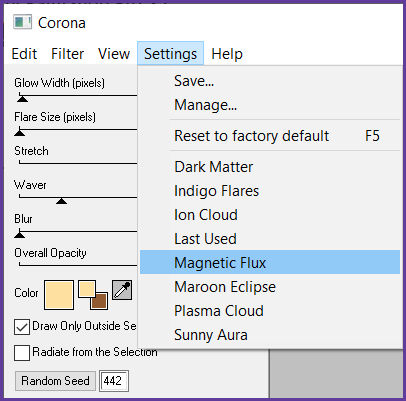Open the Edit menu
The image size is (406, 401).
24,53
